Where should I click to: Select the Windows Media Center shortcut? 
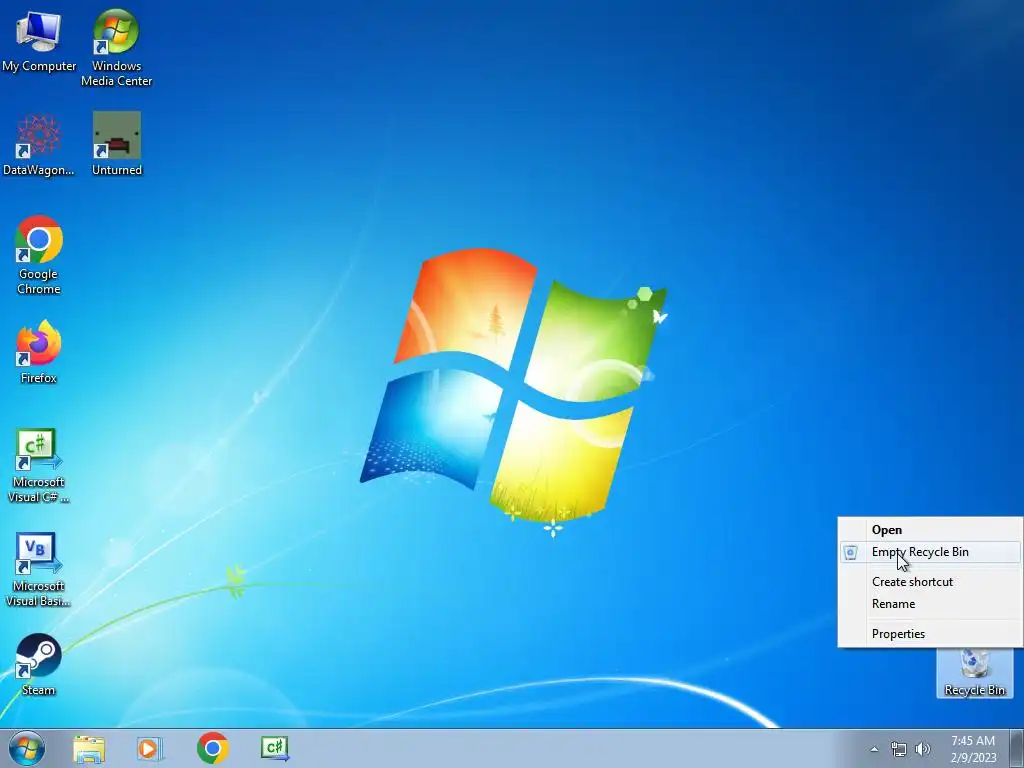(116, 48)
